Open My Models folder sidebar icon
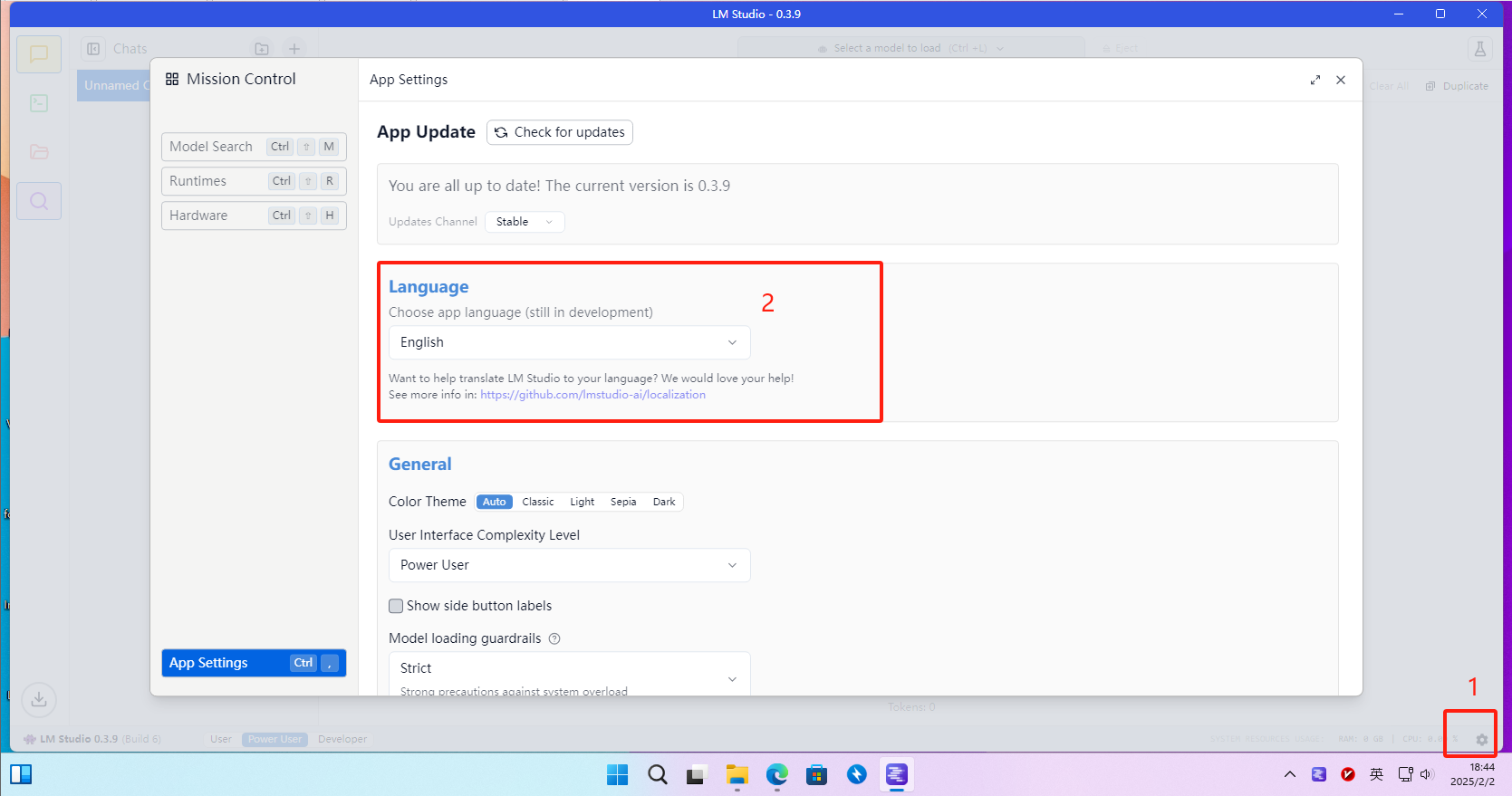The height and width of the screenshot is (796, 1512). (x=39, y=152)
